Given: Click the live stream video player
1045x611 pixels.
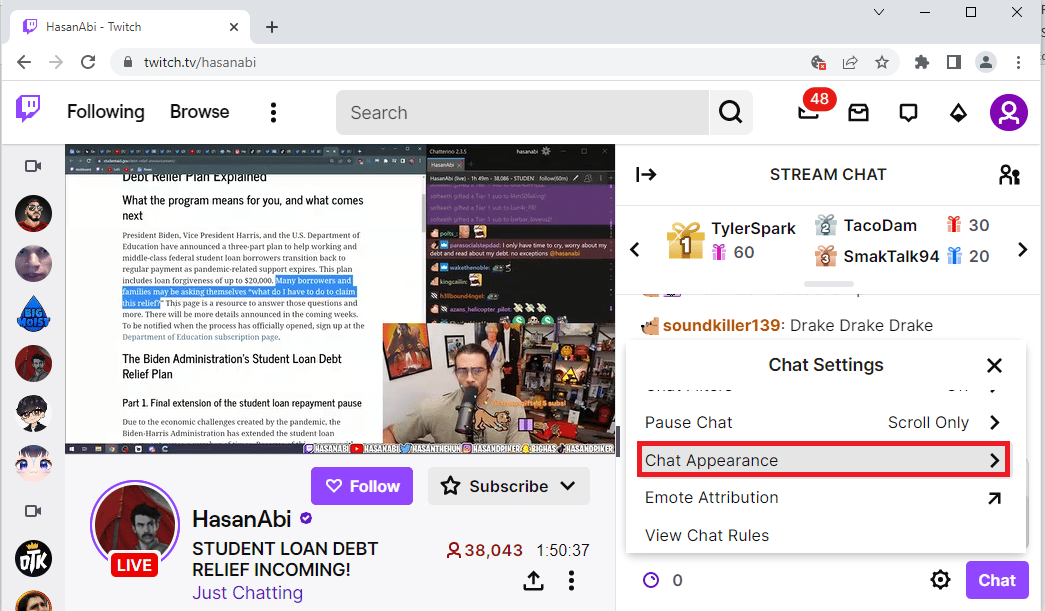Looking at the screenshot, I should [340, 299].
